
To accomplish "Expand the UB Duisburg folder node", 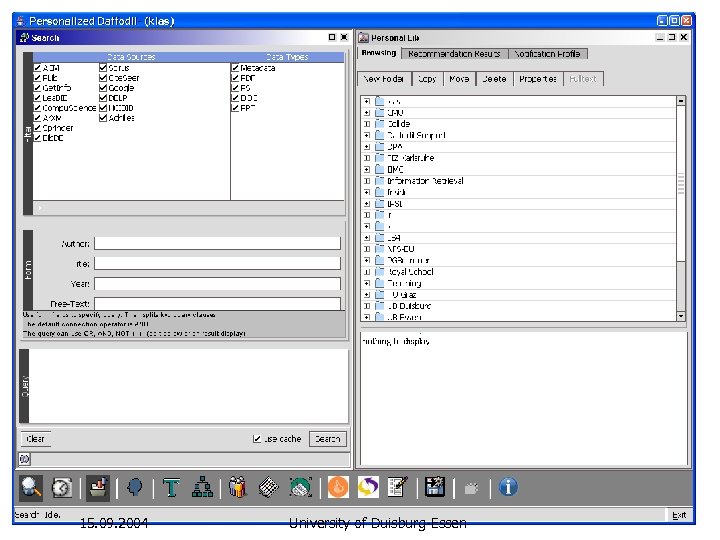I will coord(367,306).
